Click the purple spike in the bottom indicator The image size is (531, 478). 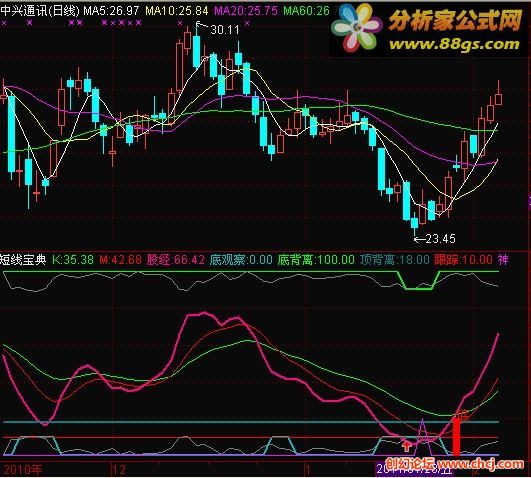[x=422, y=437]
